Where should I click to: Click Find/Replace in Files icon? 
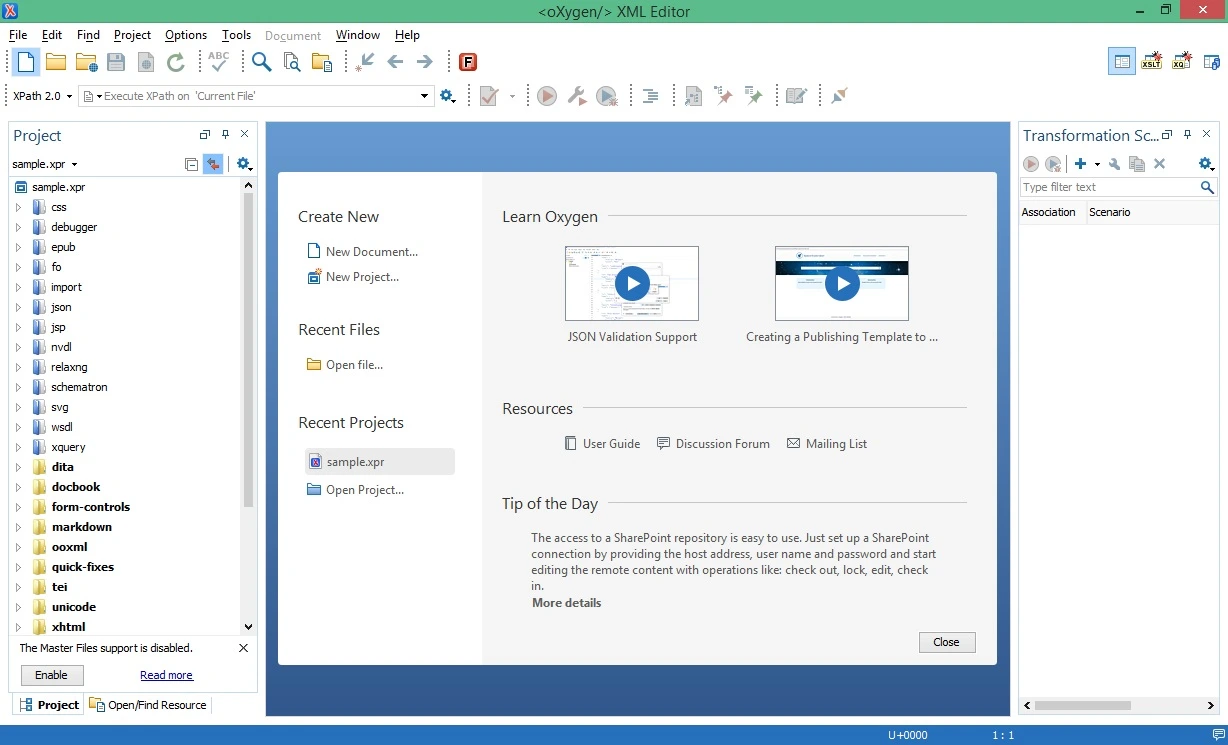292,62
